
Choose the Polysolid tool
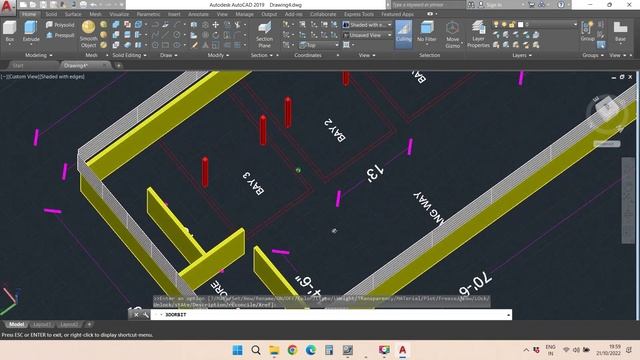tap(60, 25)
